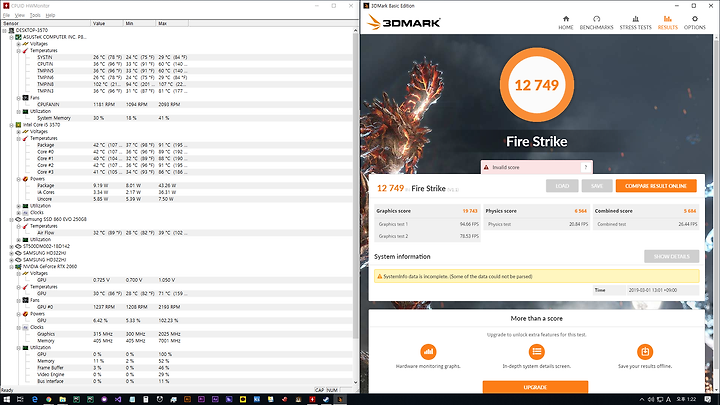Click the Save button in 3DMark
The height and width of the screenshot is (405, 720).
(597, 186)
